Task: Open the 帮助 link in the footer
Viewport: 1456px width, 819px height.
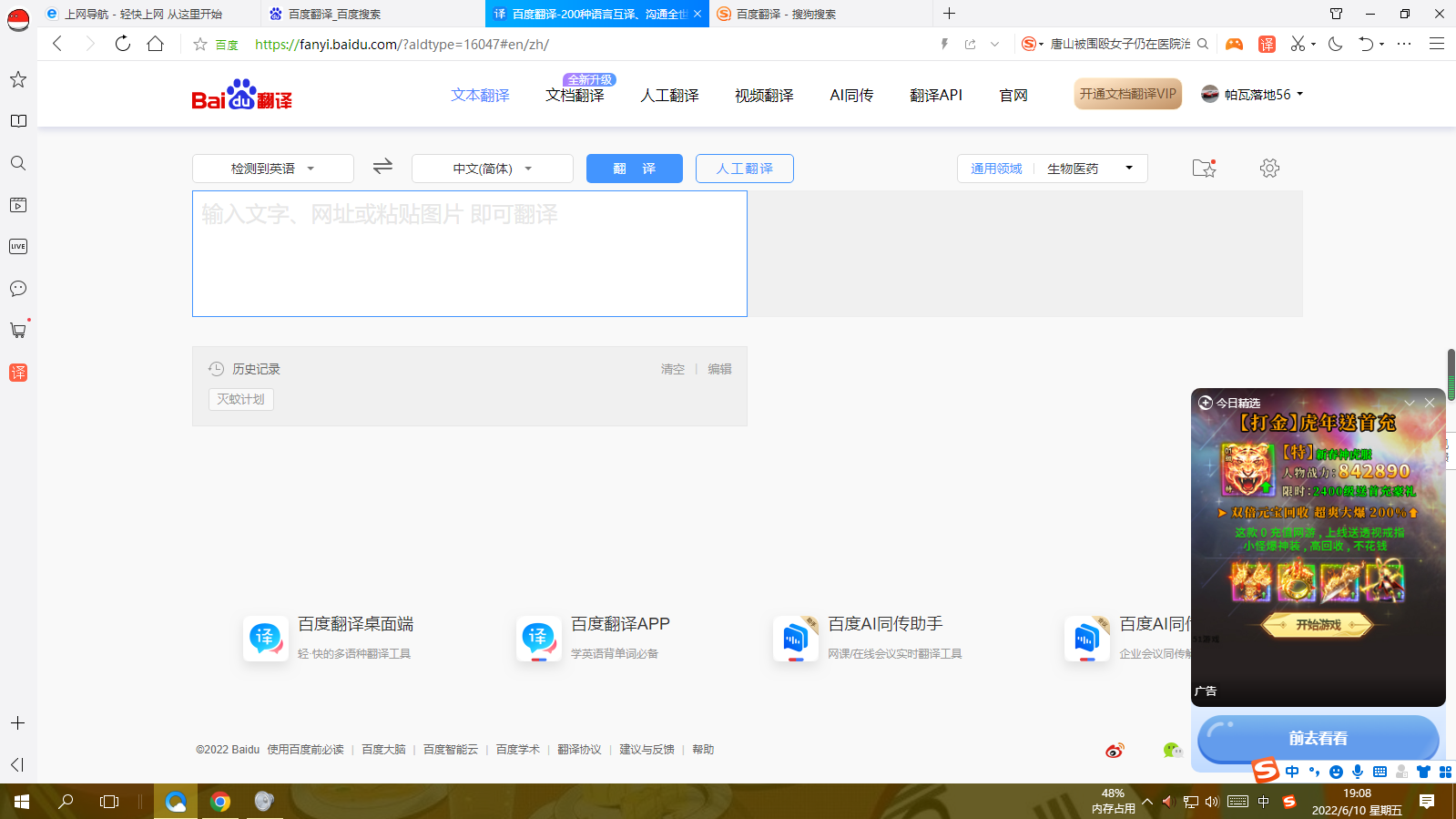Action: tap(703, 750)
